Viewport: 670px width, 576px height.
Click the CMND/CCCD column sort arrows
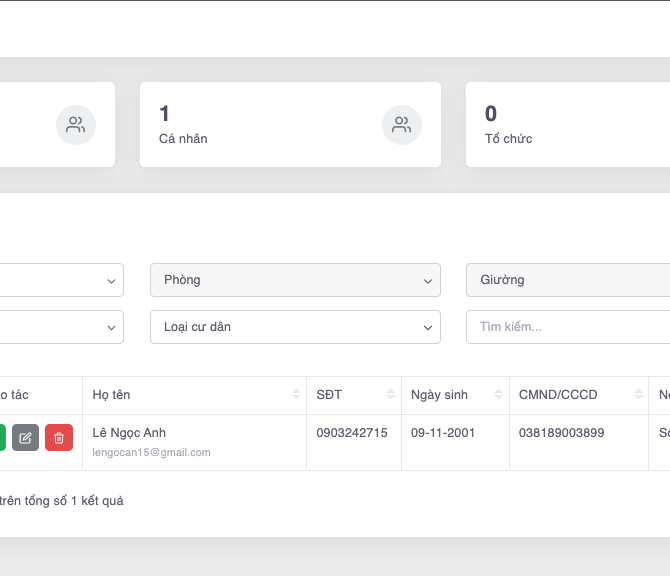638,395
